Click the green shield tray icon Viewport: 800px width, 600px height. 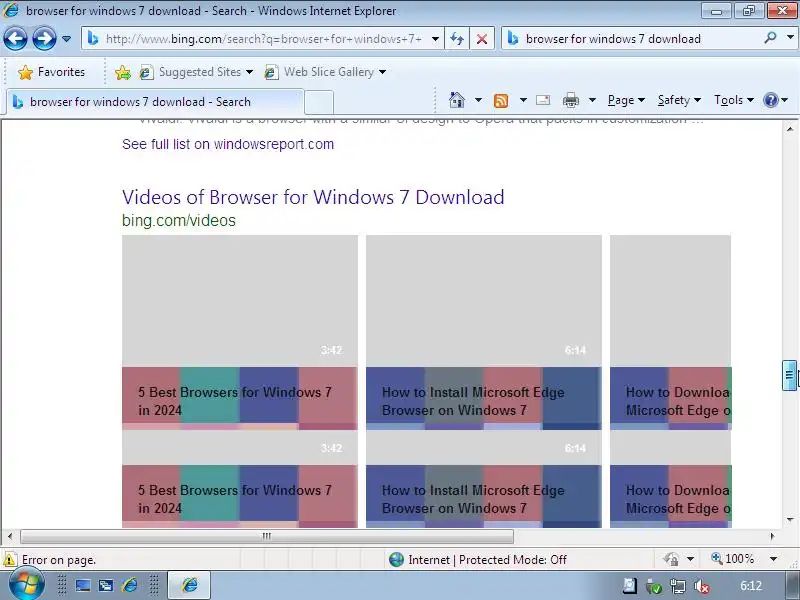point(654,586)
